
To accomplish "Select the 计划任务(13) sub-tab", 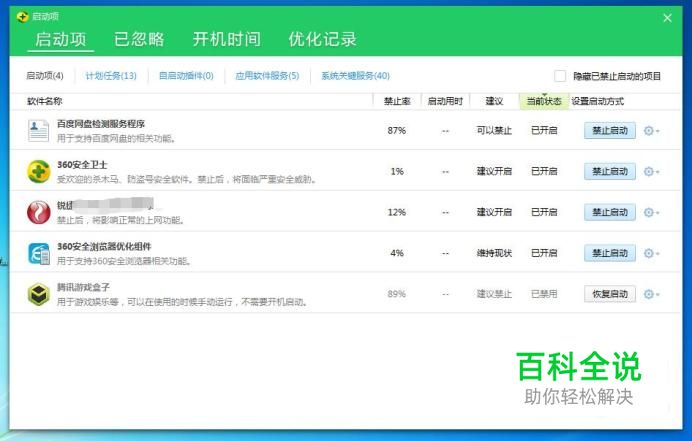I will 111,76.
